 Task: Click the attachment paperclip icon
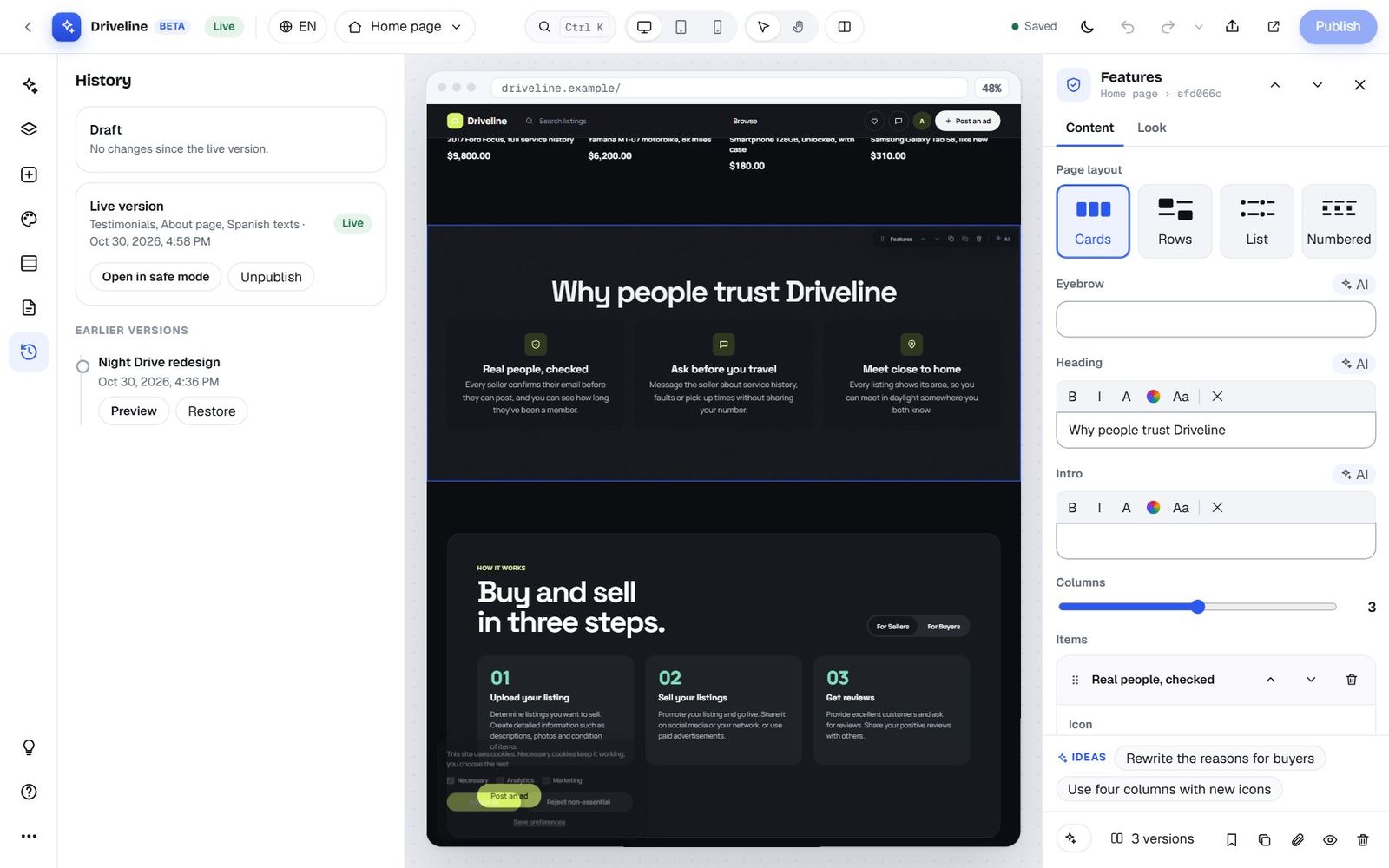coord(1297,839)
